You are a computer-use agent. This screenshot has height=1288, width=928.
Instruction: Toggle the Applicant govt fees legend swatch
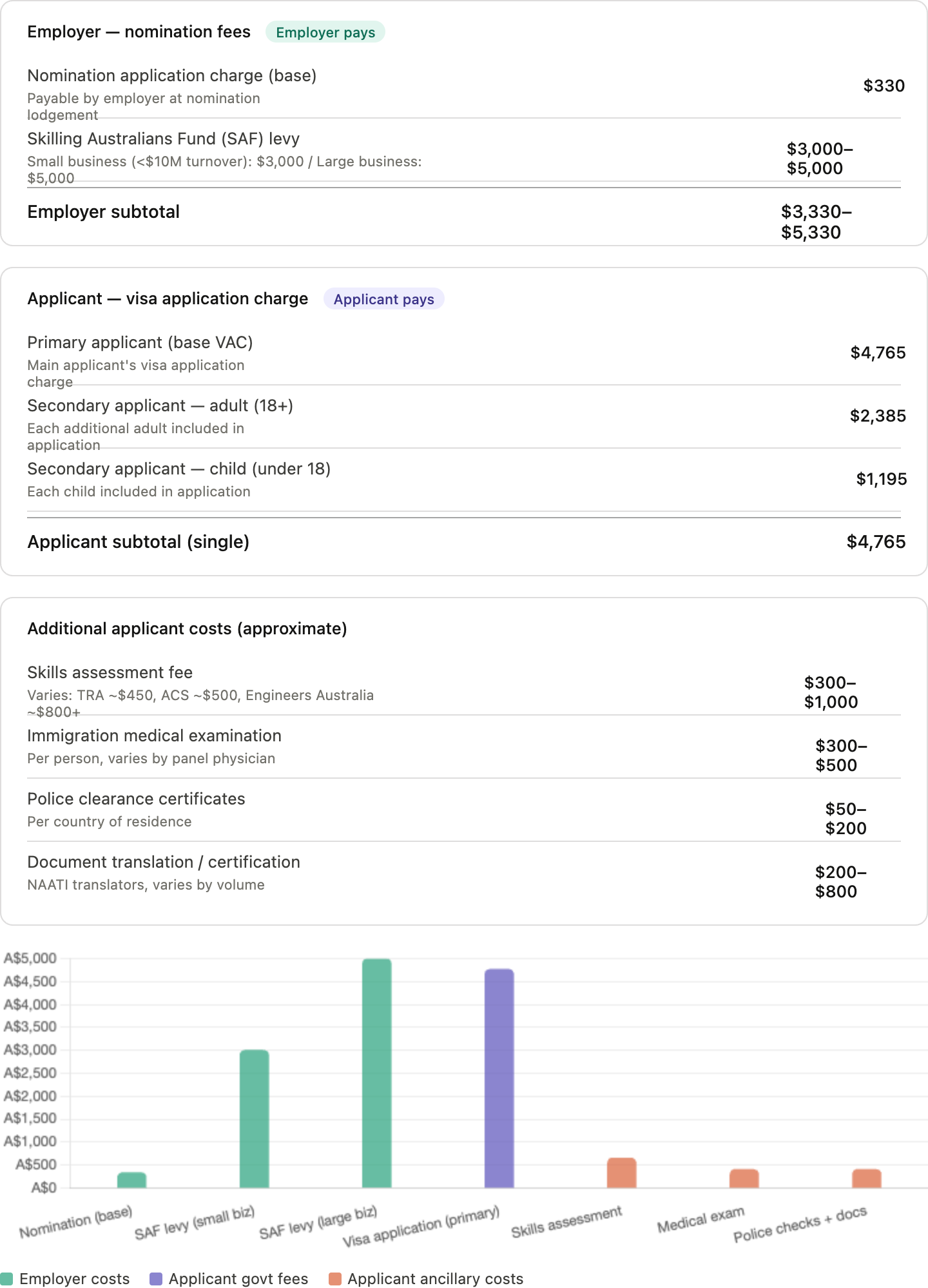(156, 1278)
